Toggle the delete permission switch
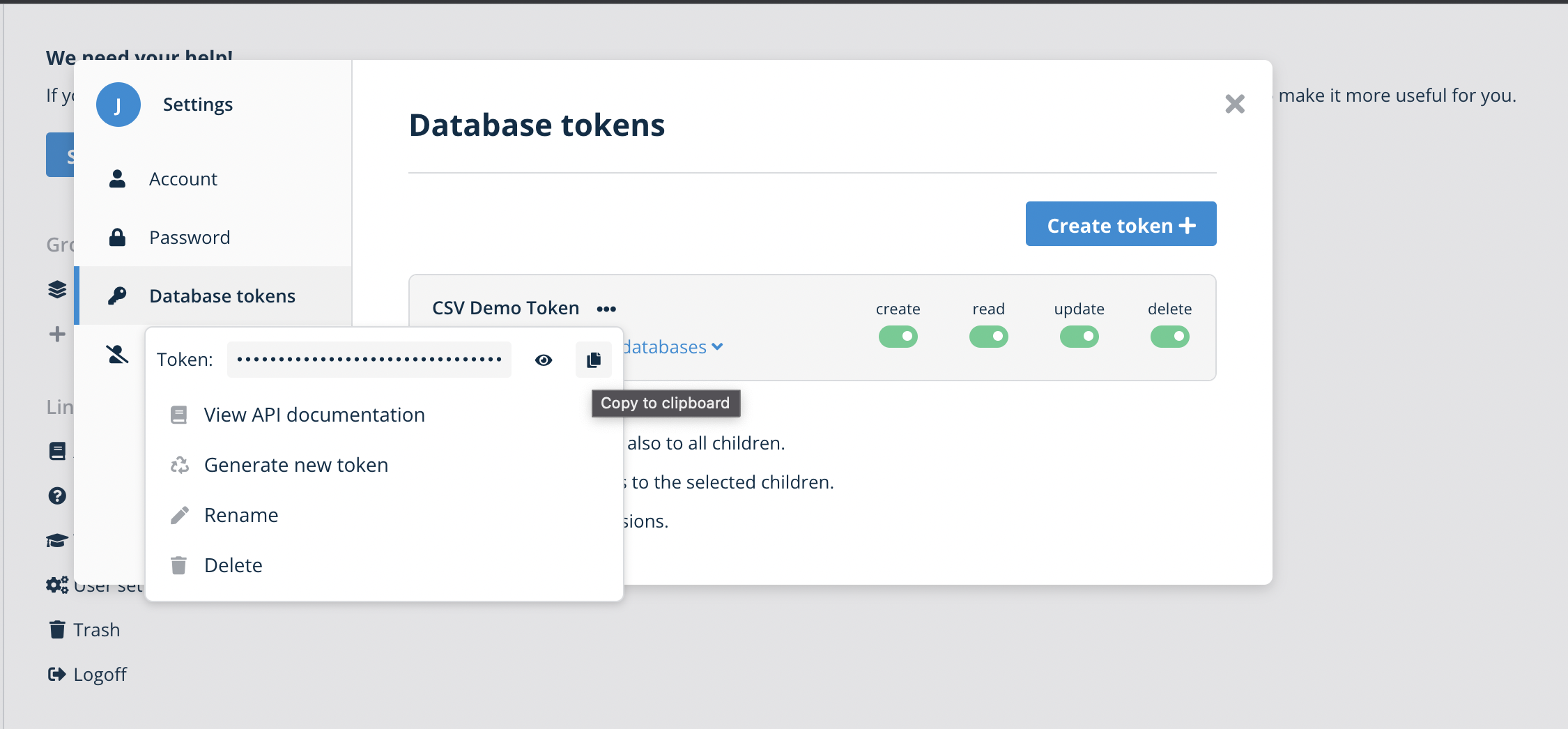 click(x=1169, y=337)
